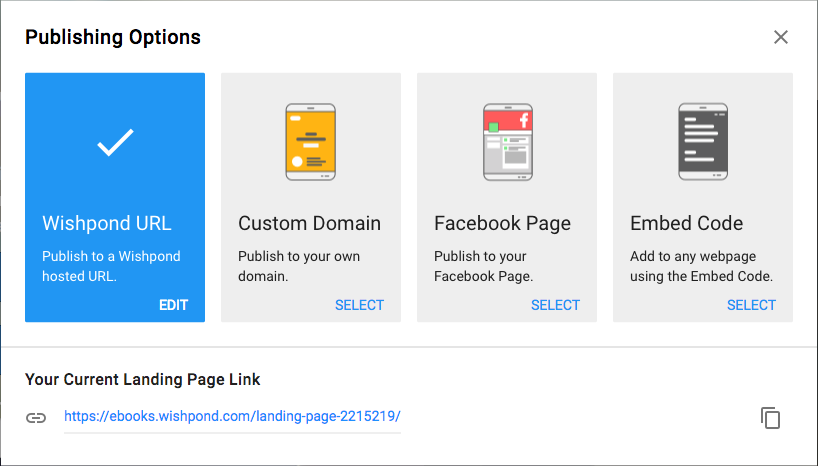Choose SELECT under Custom Domain

coord(359,305)
